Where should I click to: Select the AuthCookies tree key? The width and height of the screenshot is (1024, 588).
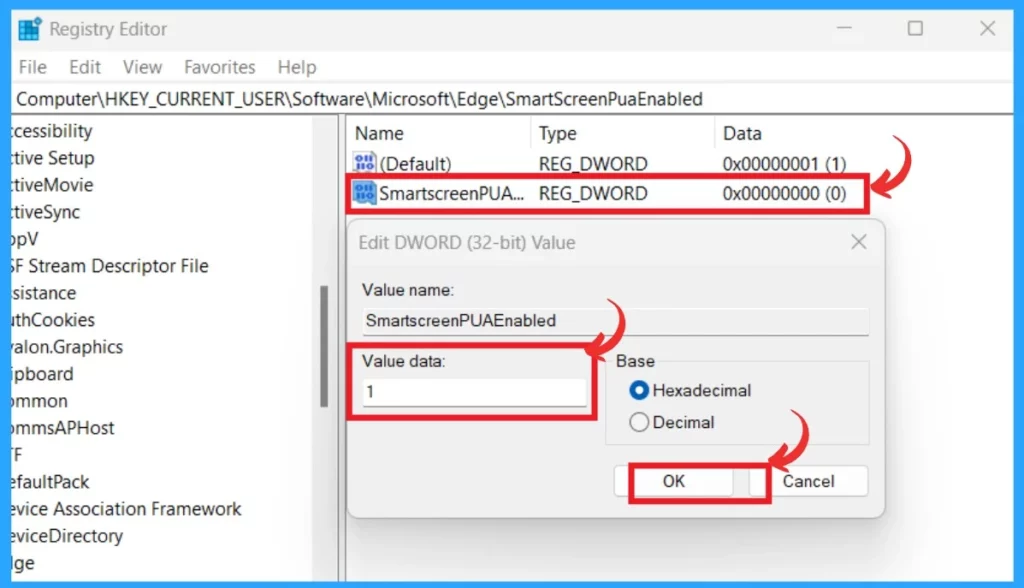coord(53,320)
